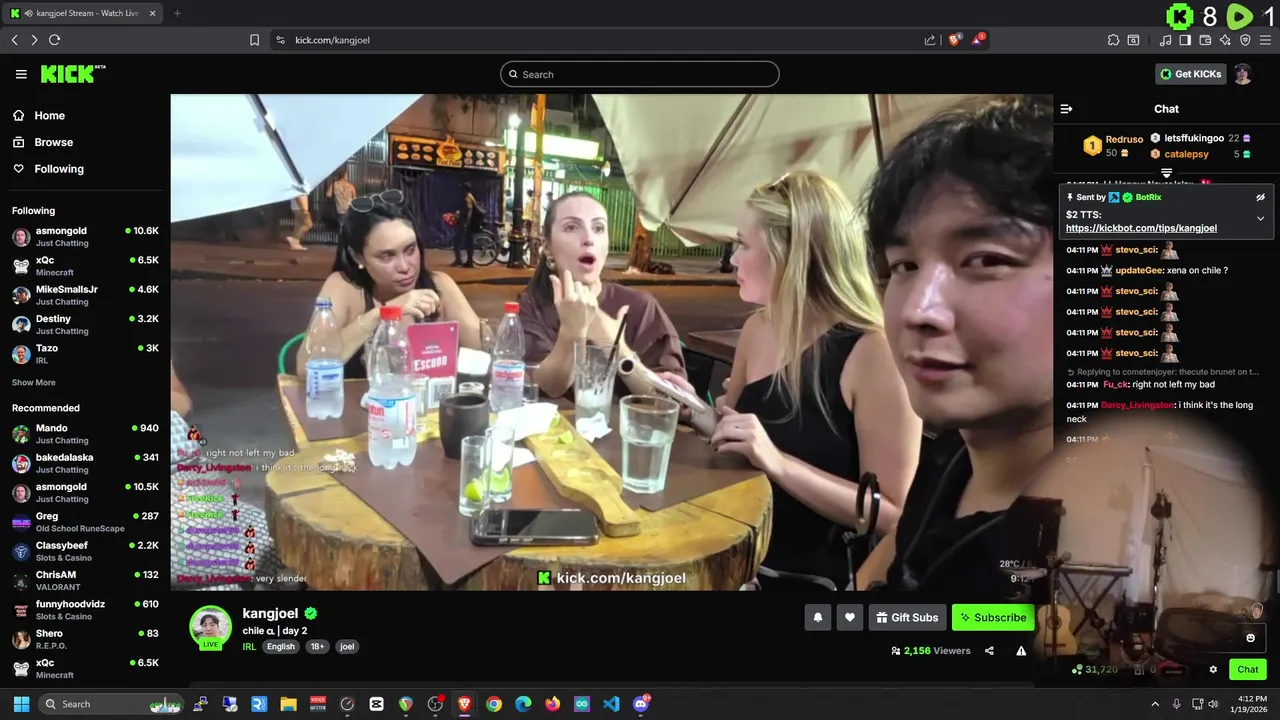Share the stream via share icon

989,651
